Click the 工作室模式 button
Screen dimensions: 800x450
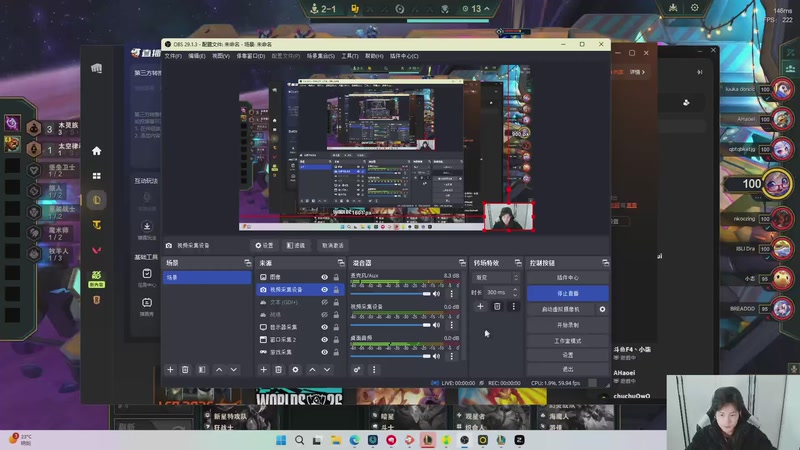(568, 341)
